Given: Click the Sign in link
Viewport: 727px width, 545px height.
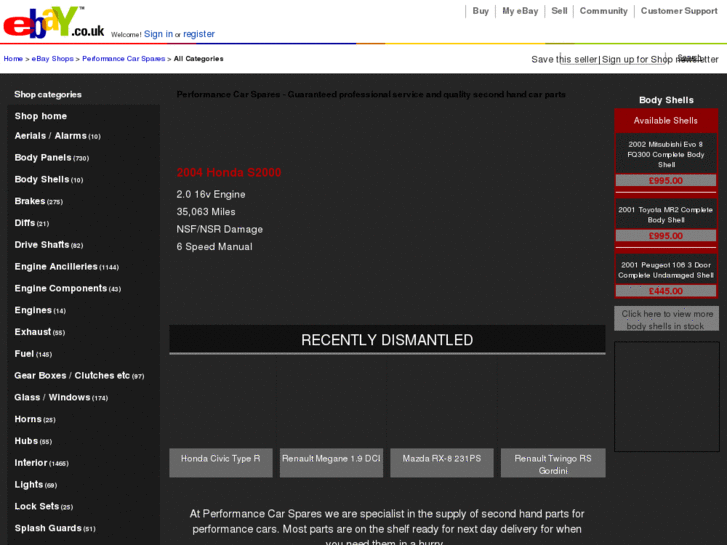Looking at the screenshot, I should [x=158, y=34].
